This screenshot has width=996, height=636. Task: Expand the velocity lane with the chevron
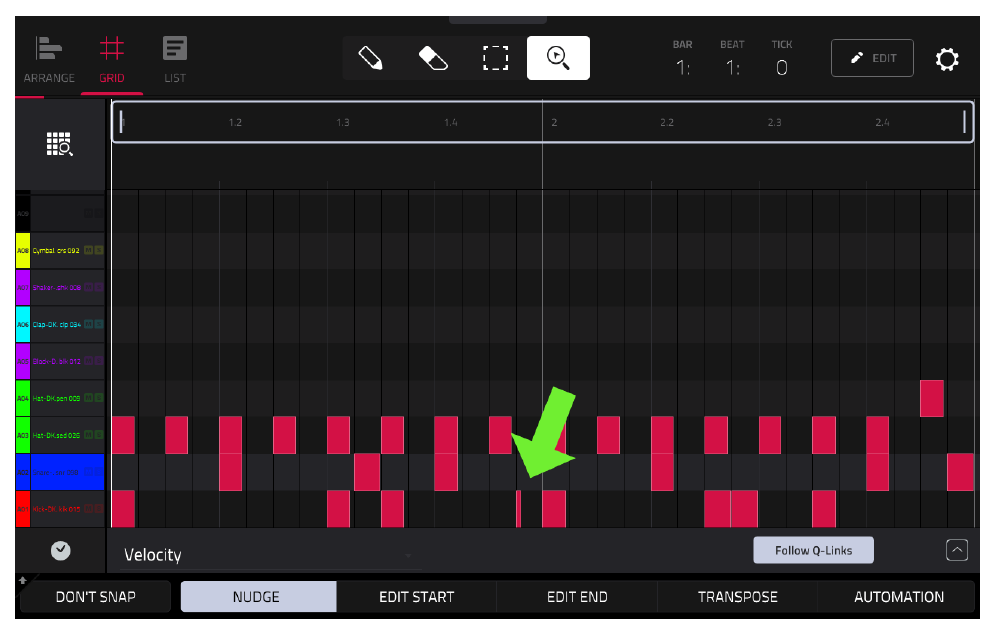(957, 550)
